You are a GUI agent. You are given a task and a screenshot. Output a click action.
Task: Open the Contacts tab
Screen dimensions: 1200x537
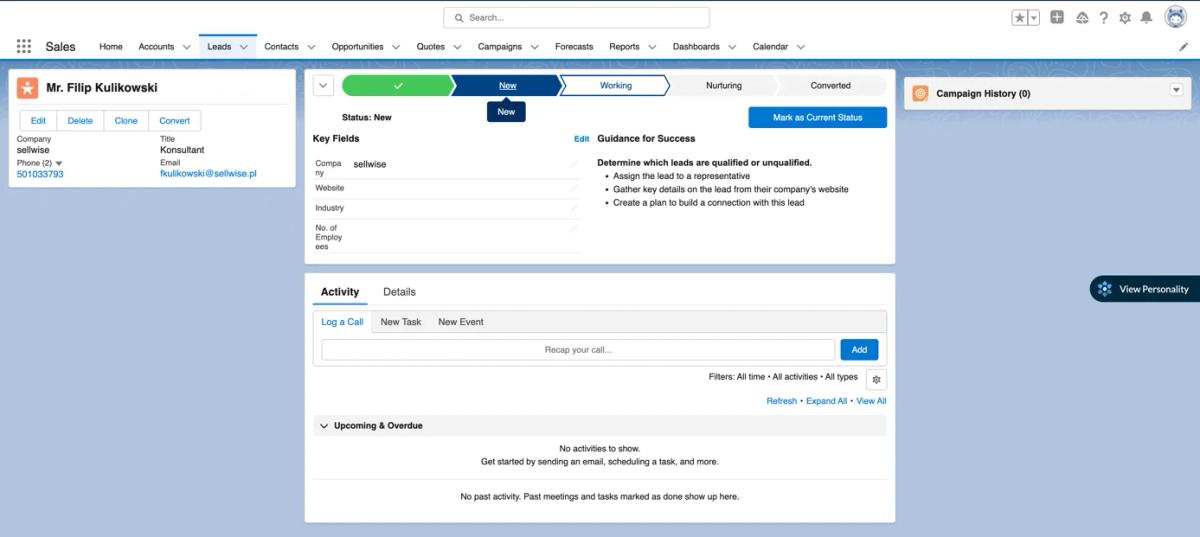[x=282, y=46]
